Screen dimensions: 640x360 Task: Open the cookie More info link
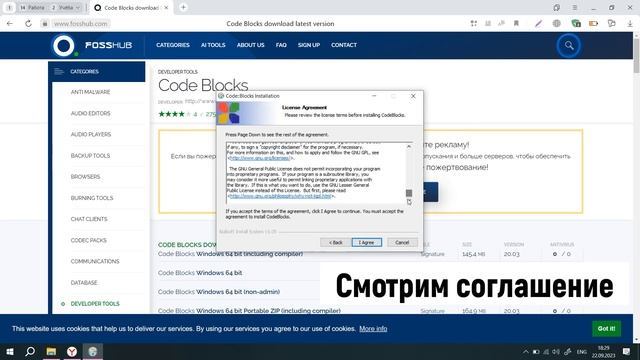pos(373,329)
